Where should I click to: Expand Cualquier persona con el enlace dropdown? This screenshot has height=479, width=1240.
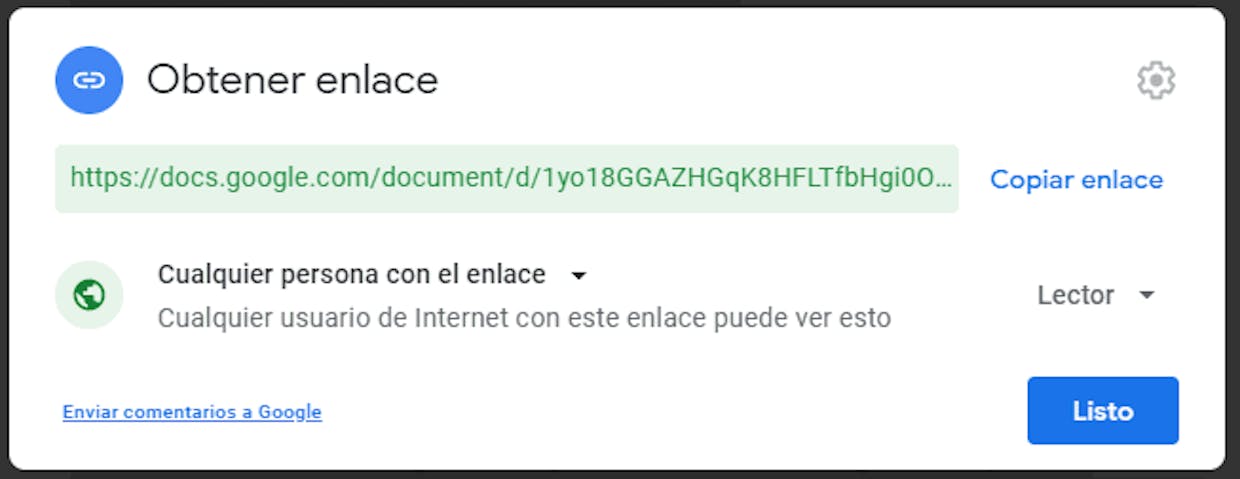click(372, 275)
